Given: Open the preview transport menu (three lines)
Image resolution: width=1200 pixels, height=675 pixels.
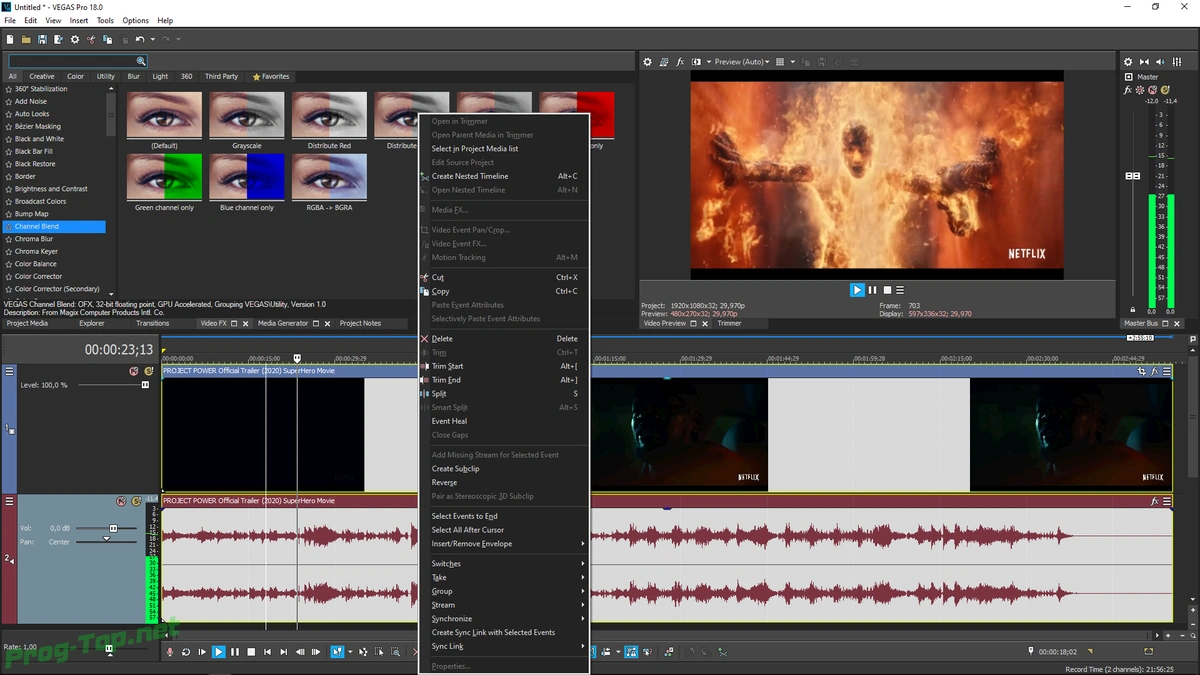Looking at the screenshot, I should 900,290.
